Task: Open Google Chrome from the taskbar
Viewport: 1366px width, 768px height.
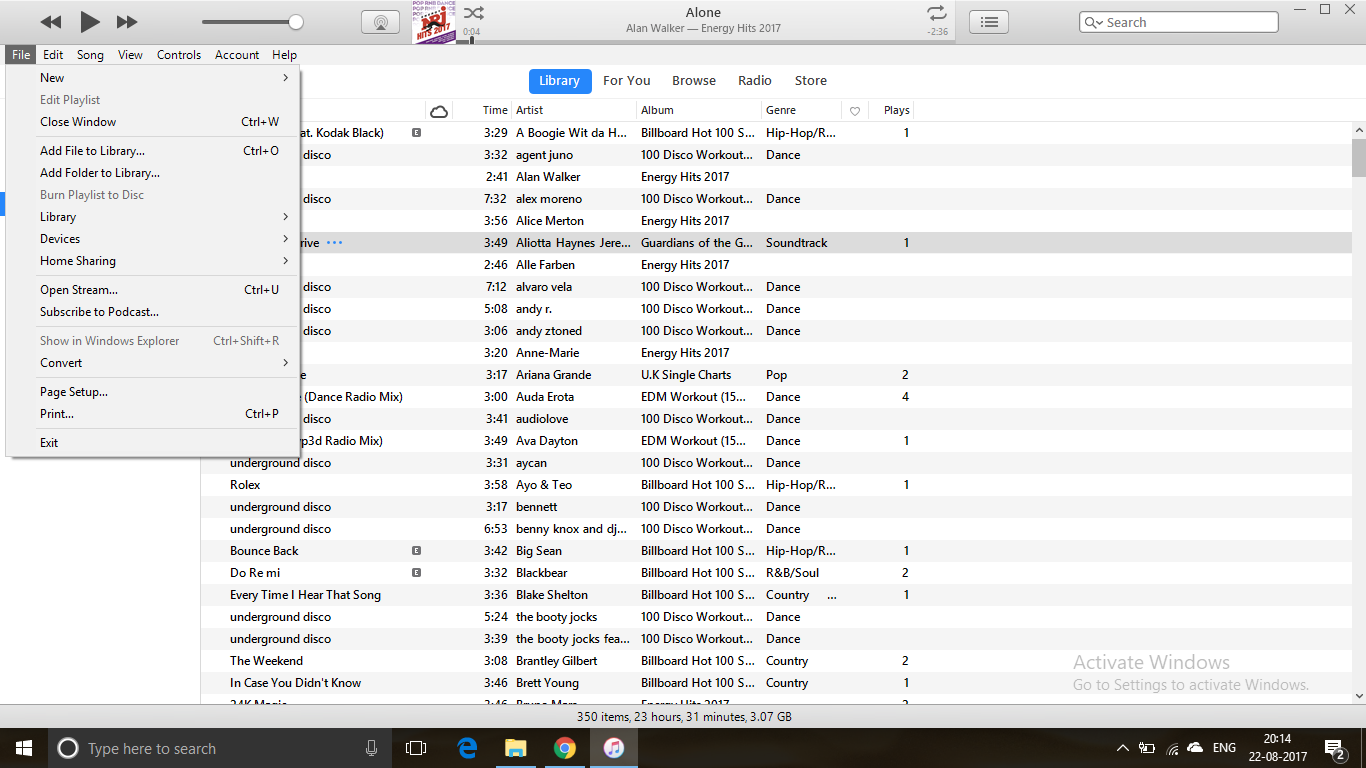Action: tap(565, 748)
